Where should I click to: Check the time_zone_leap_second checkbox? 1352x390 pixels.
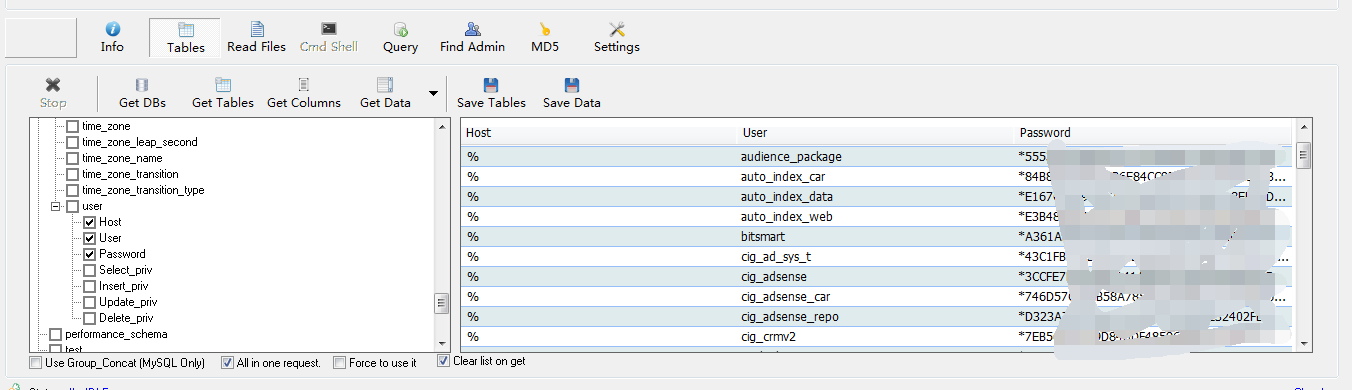(72, 142)
